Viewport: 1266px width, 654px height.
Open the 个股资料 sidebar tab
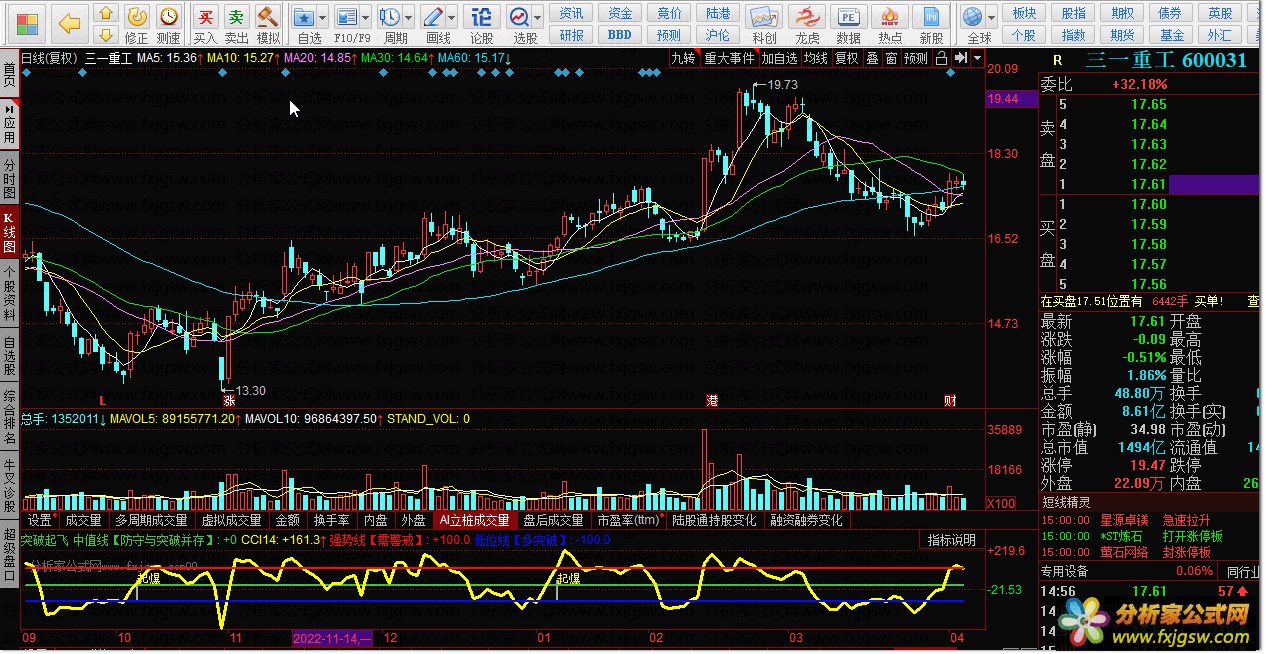(x=9, y=291)
